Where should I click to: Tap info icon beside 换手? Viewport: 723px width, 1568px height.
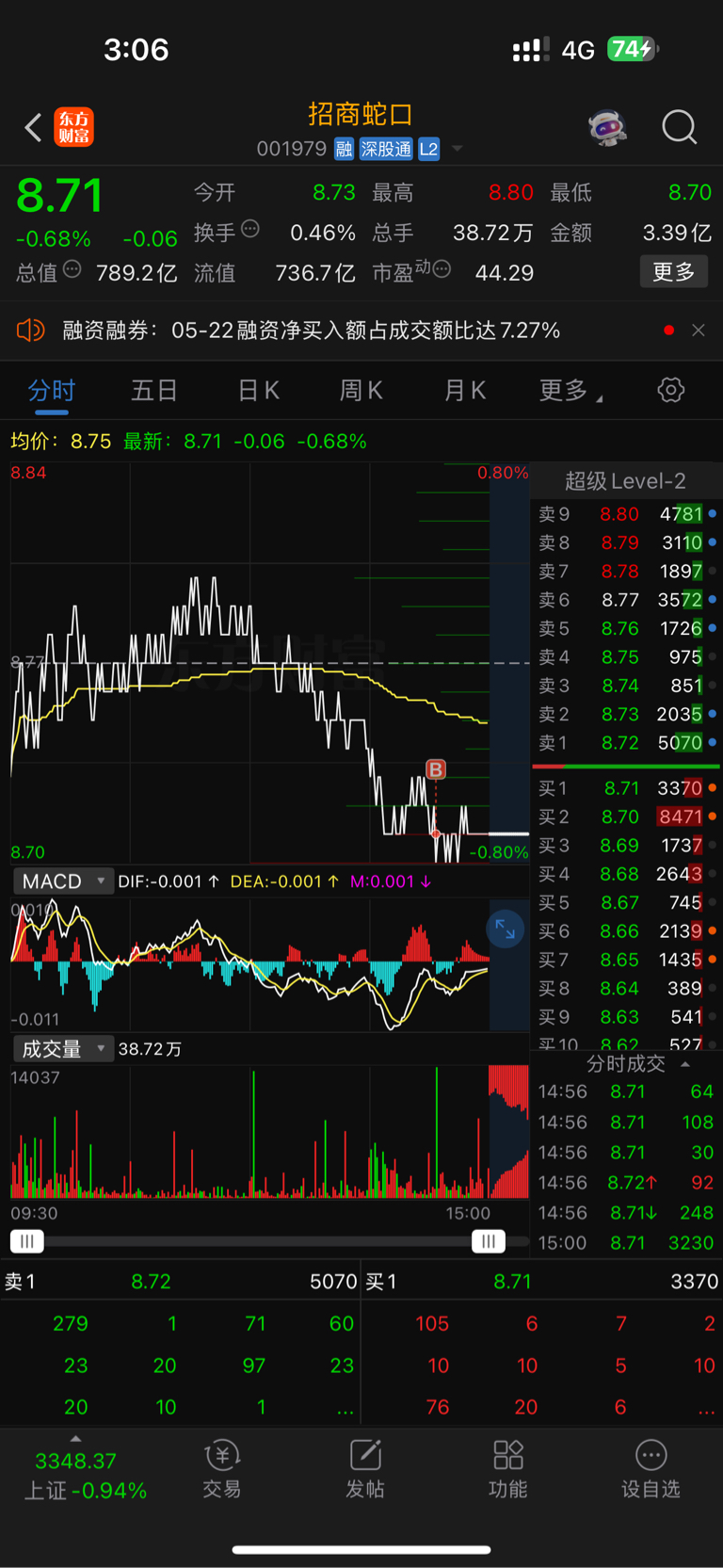250,229
